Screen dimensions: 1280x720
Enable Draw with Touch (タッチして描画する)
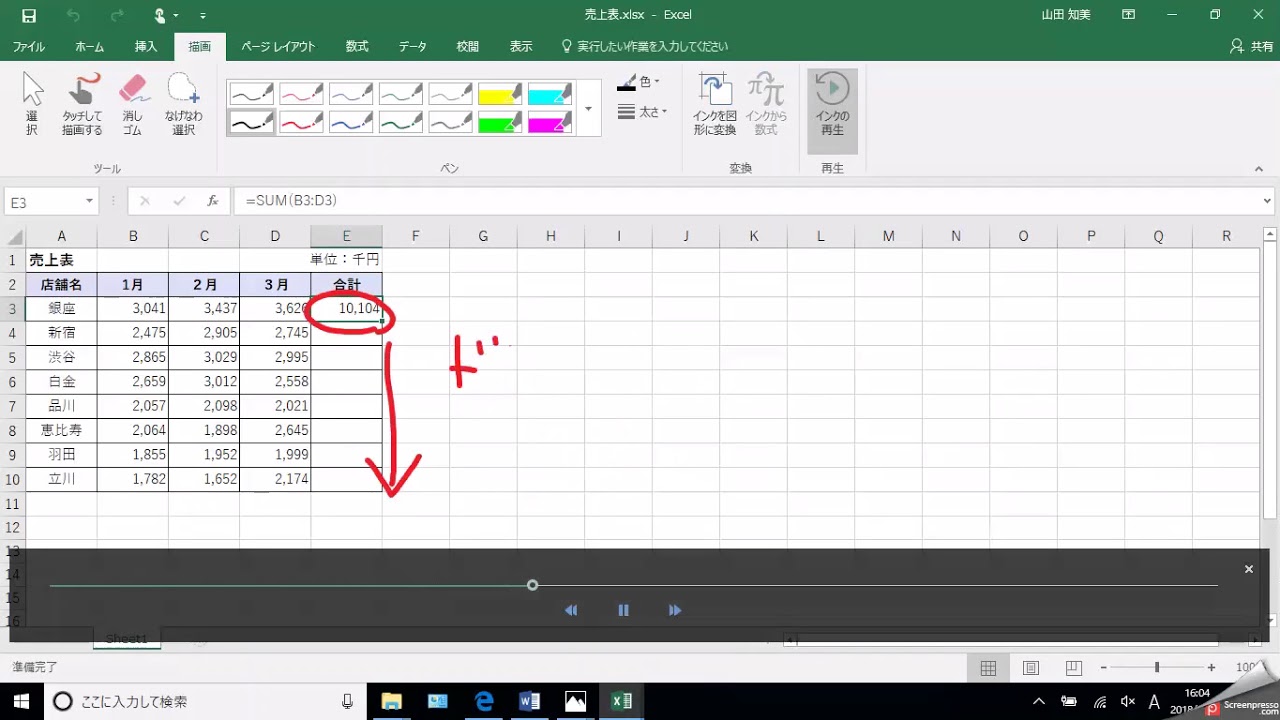pyautogui.click(x=82, y=104)
